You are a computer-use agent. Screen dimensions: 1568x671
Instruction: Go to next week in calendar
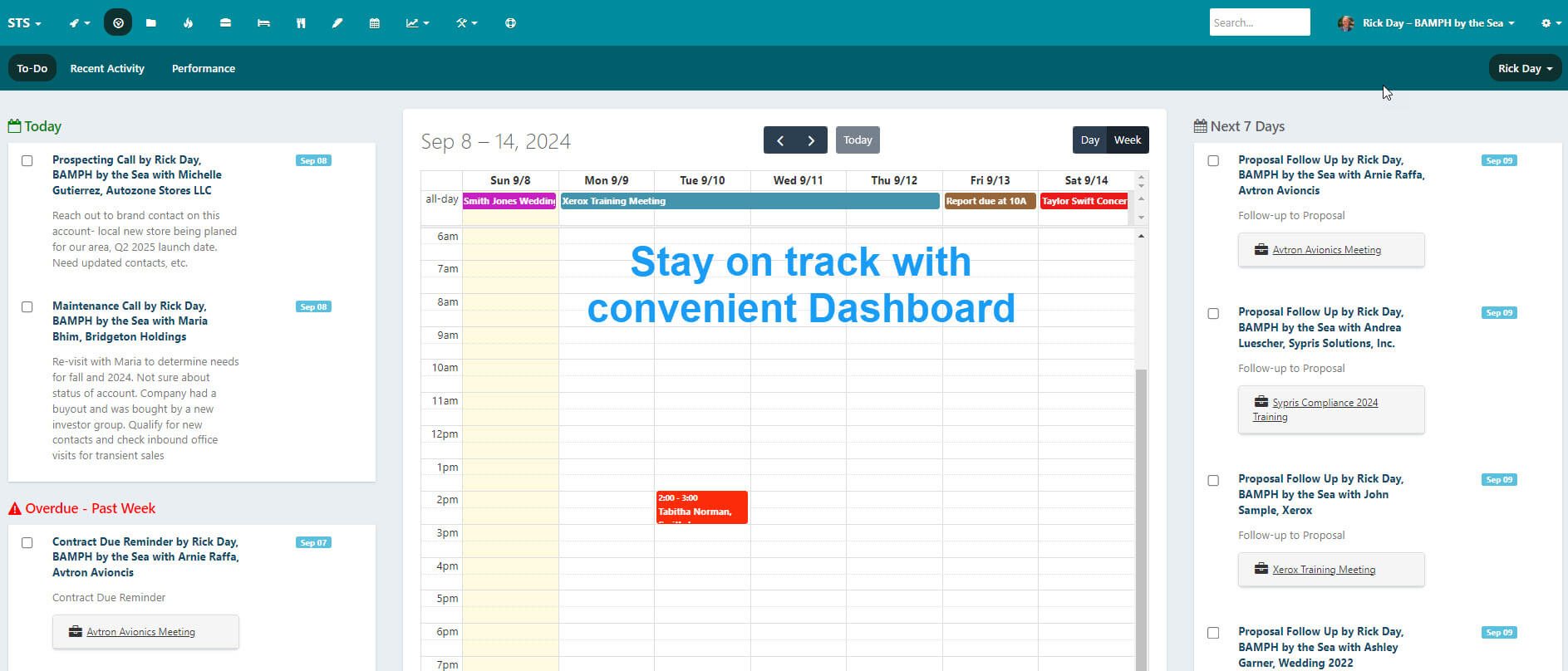coord(811,140)
